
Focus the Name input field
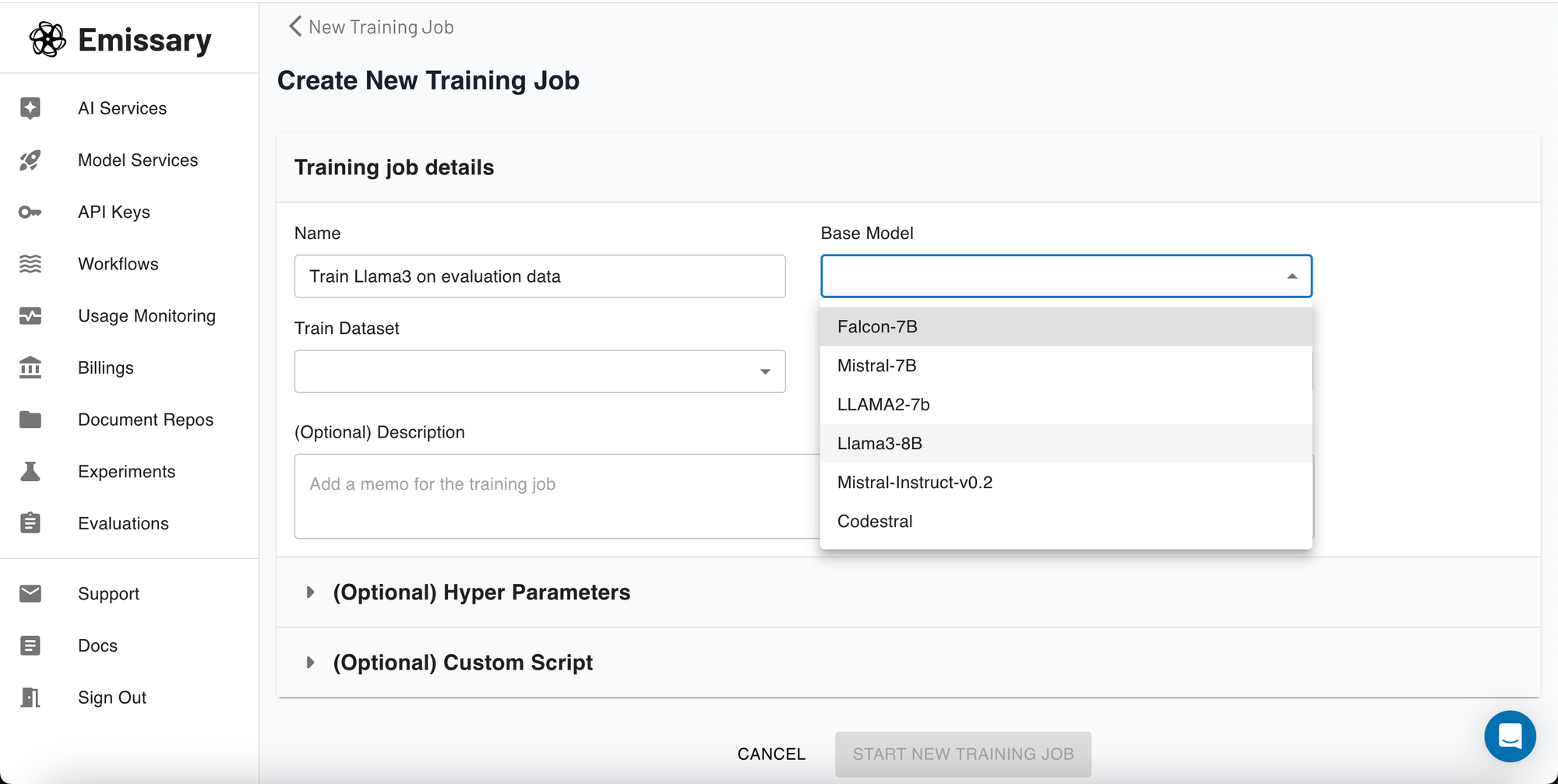tap(540, 276)
